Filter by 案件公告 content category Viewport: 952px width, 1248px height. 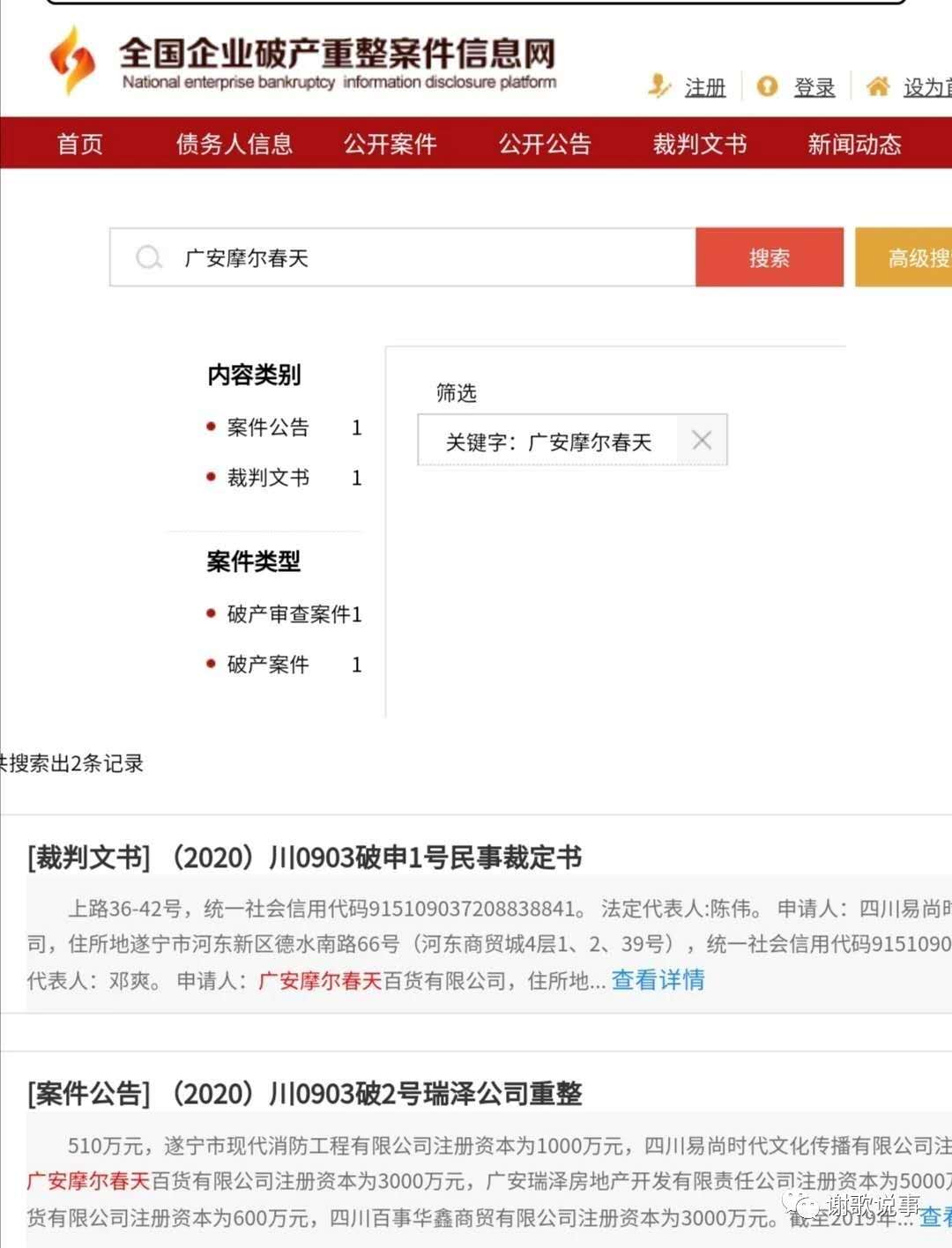click(268, 428)
